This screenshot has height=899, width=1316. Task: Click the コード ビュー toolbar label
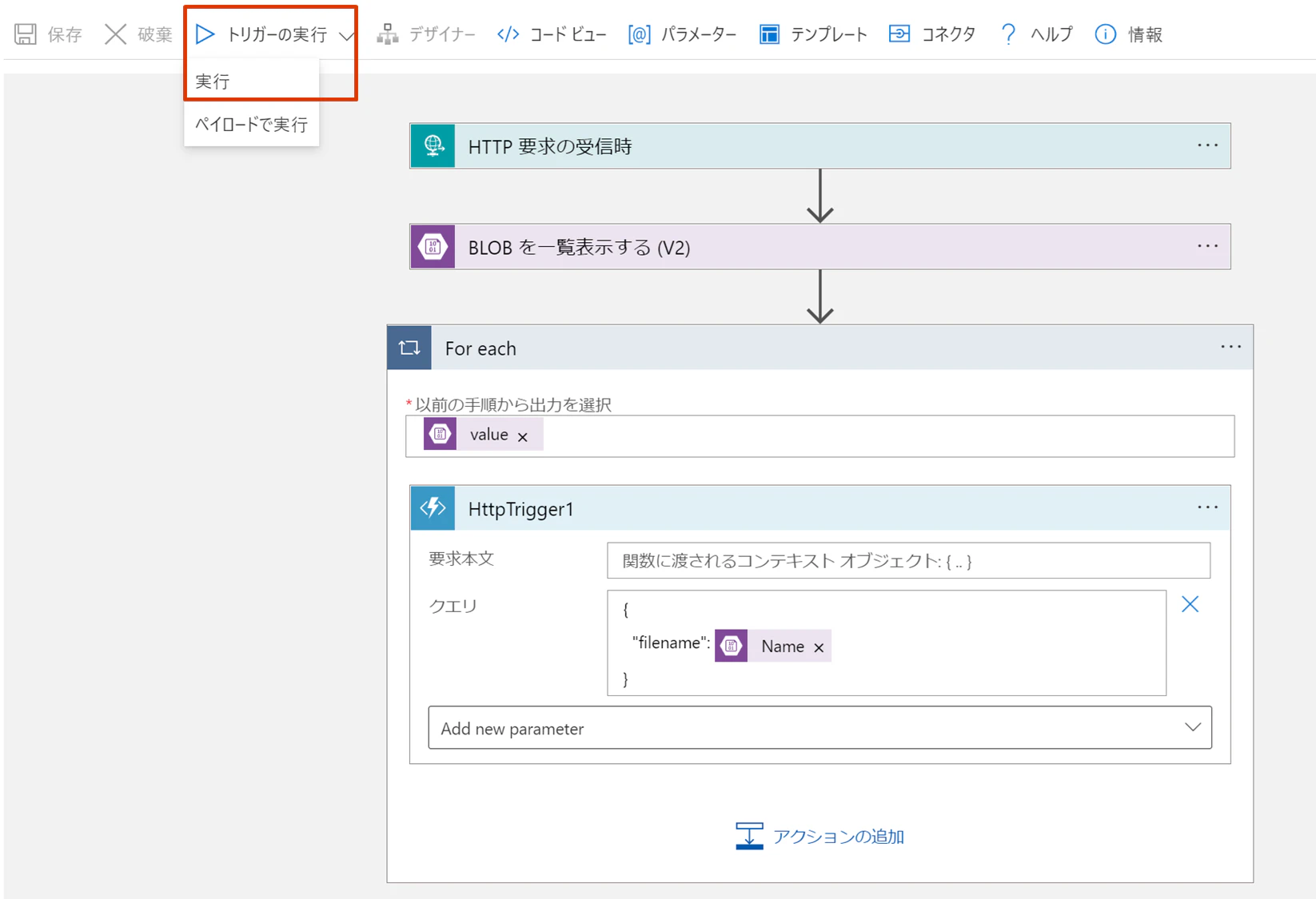click(568, 34)
